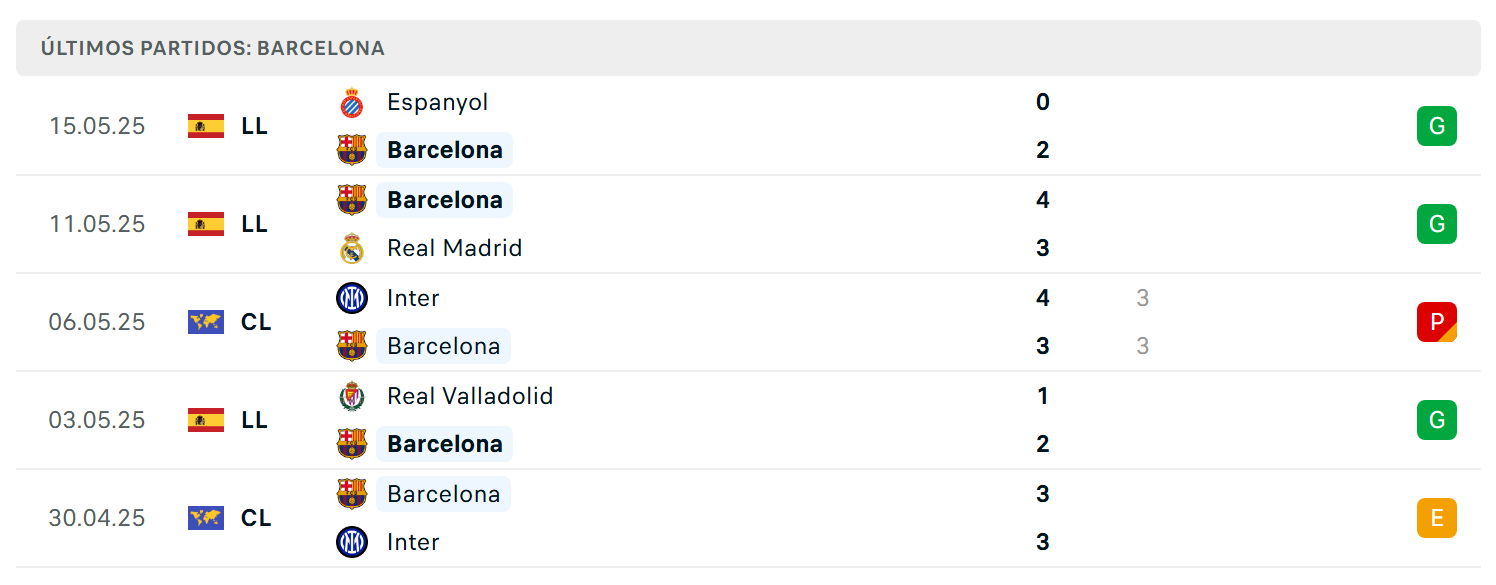Click the Real Valladolid crest icon
The width and height of the screenshot is (1496, 585).
352,396
